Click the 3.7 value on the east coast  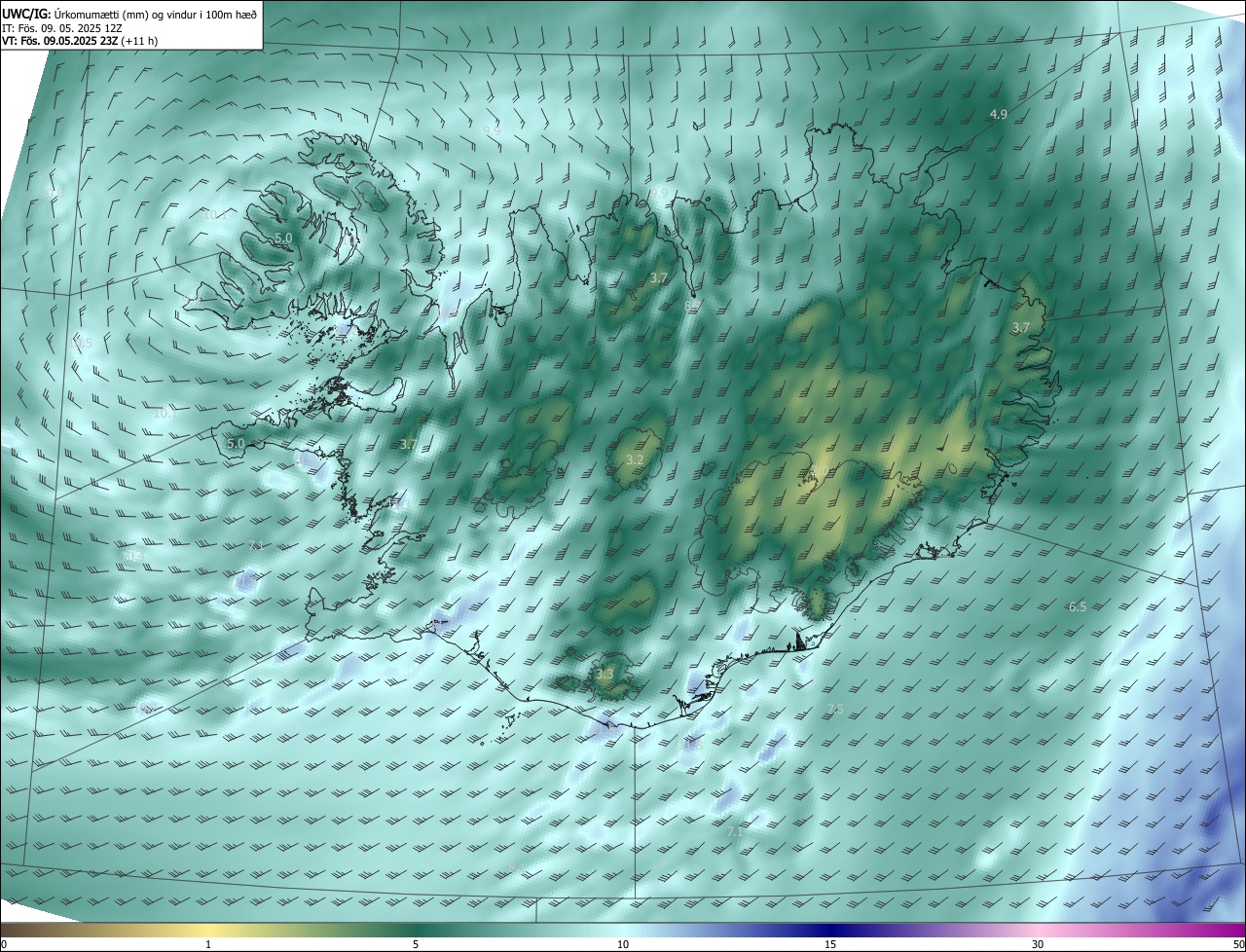[x=1021, y=327]
